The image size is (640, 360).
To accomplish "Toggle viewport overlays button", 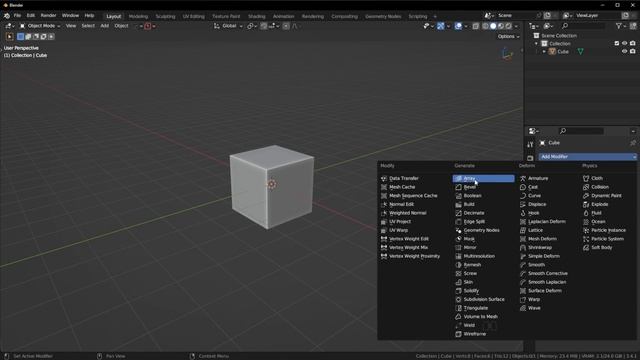I will 458,26.
